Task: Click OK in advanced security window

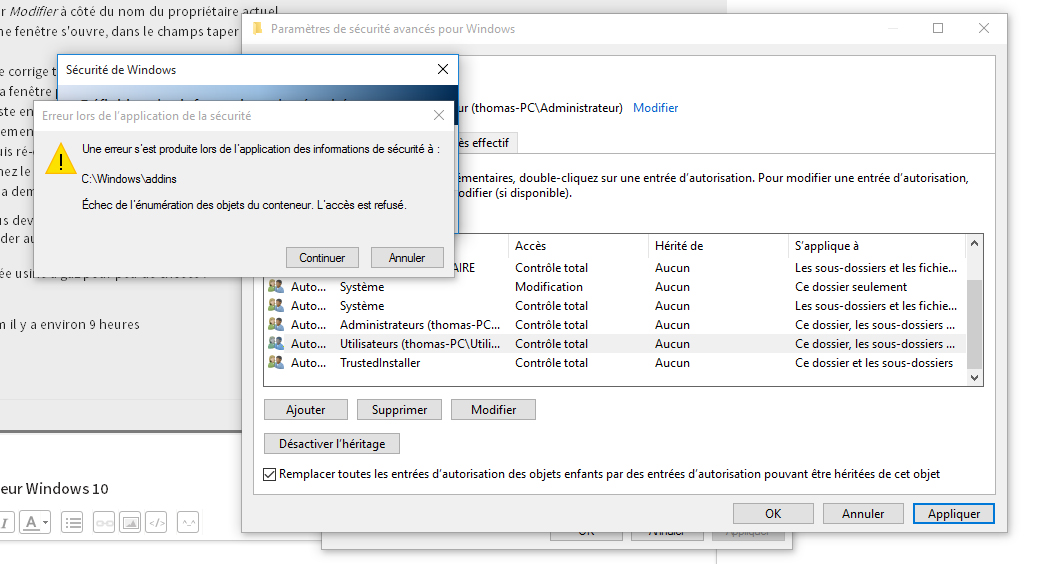Action: [773, 513]
